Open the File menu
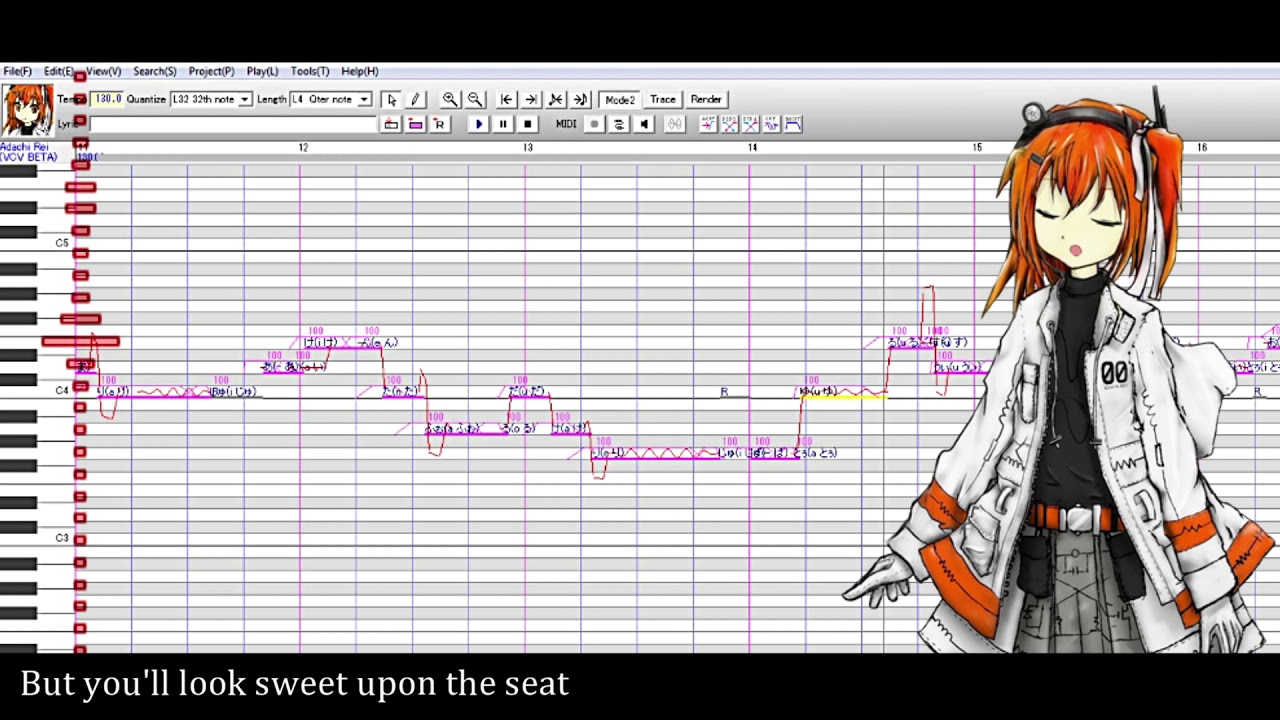The image size is (1280, 720). tap(17, 72)
